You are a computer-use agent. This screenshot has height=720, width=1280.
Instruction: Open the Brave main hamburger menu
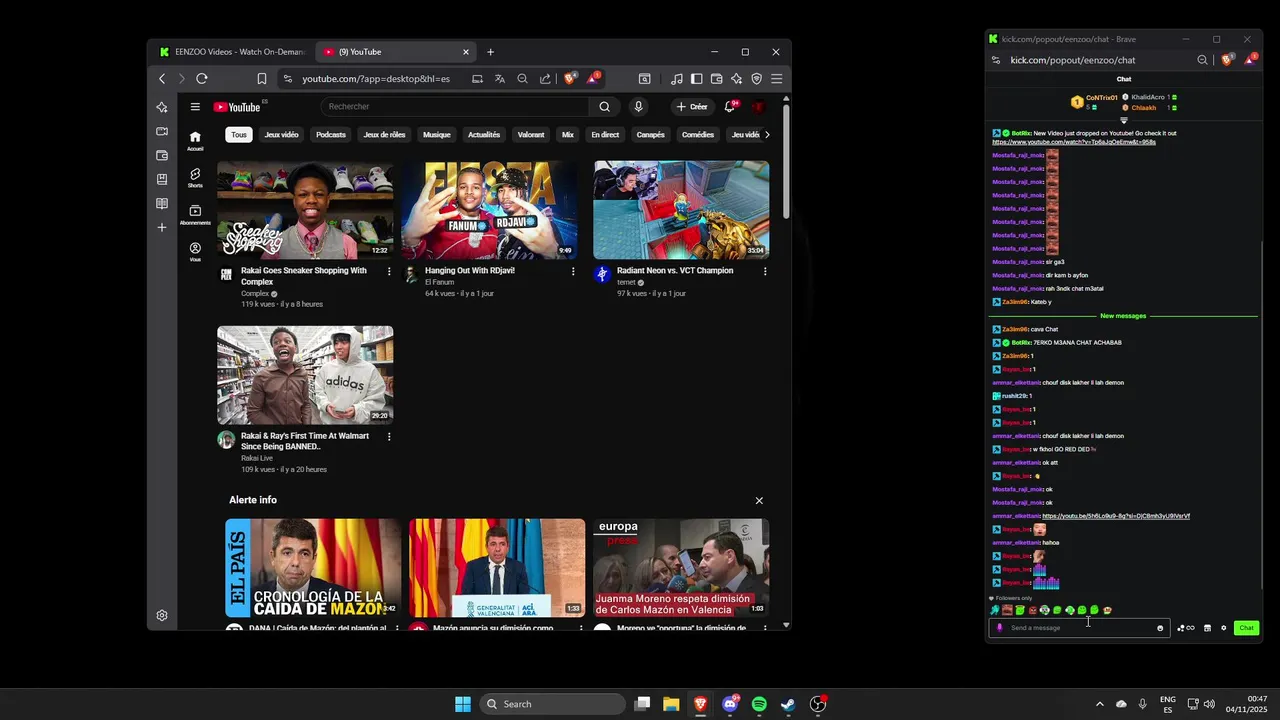click(x=777, y=79)
